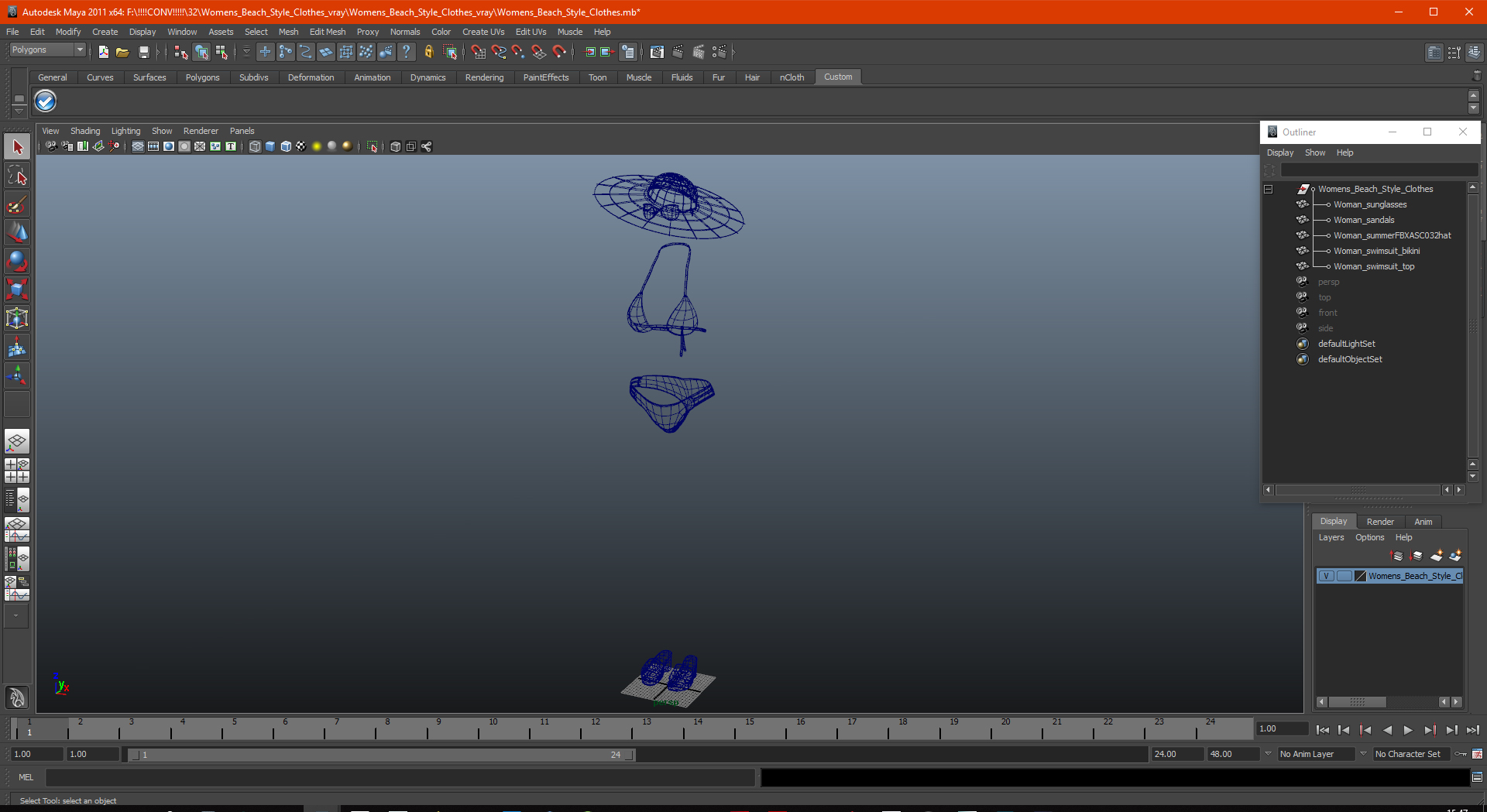Select the arrow Select Tool in toolbox
Viewport: 1487px width, 812px height.
[17, 147]
